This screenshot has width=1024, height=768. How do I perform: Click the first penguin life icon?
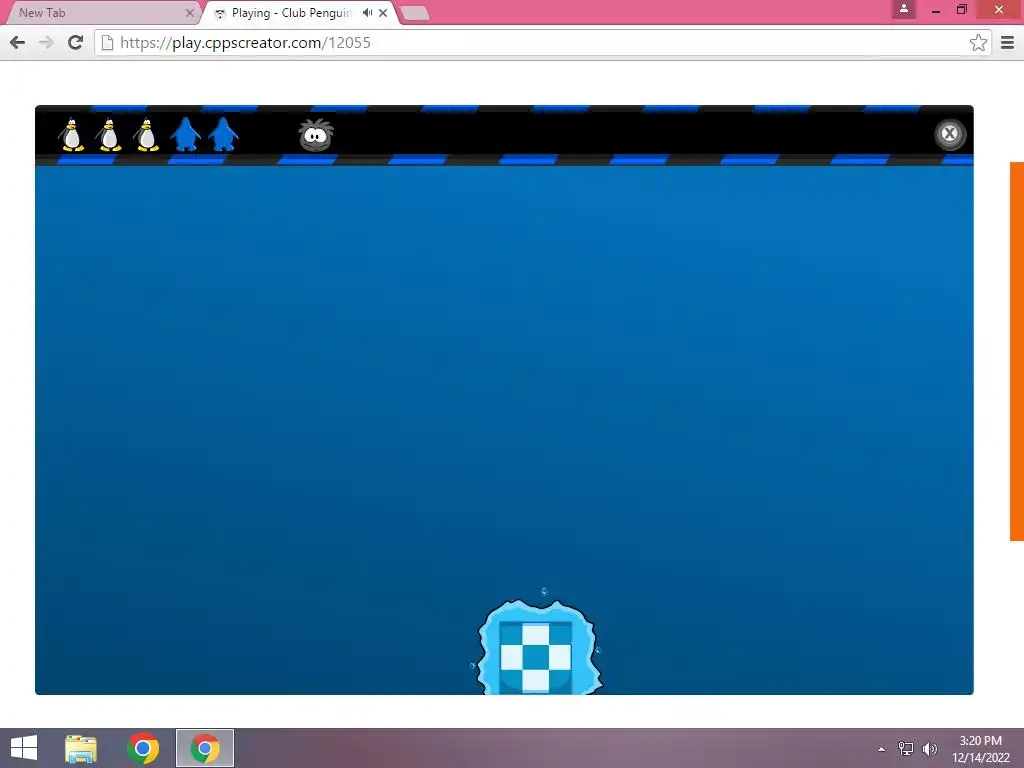(71, 135)
